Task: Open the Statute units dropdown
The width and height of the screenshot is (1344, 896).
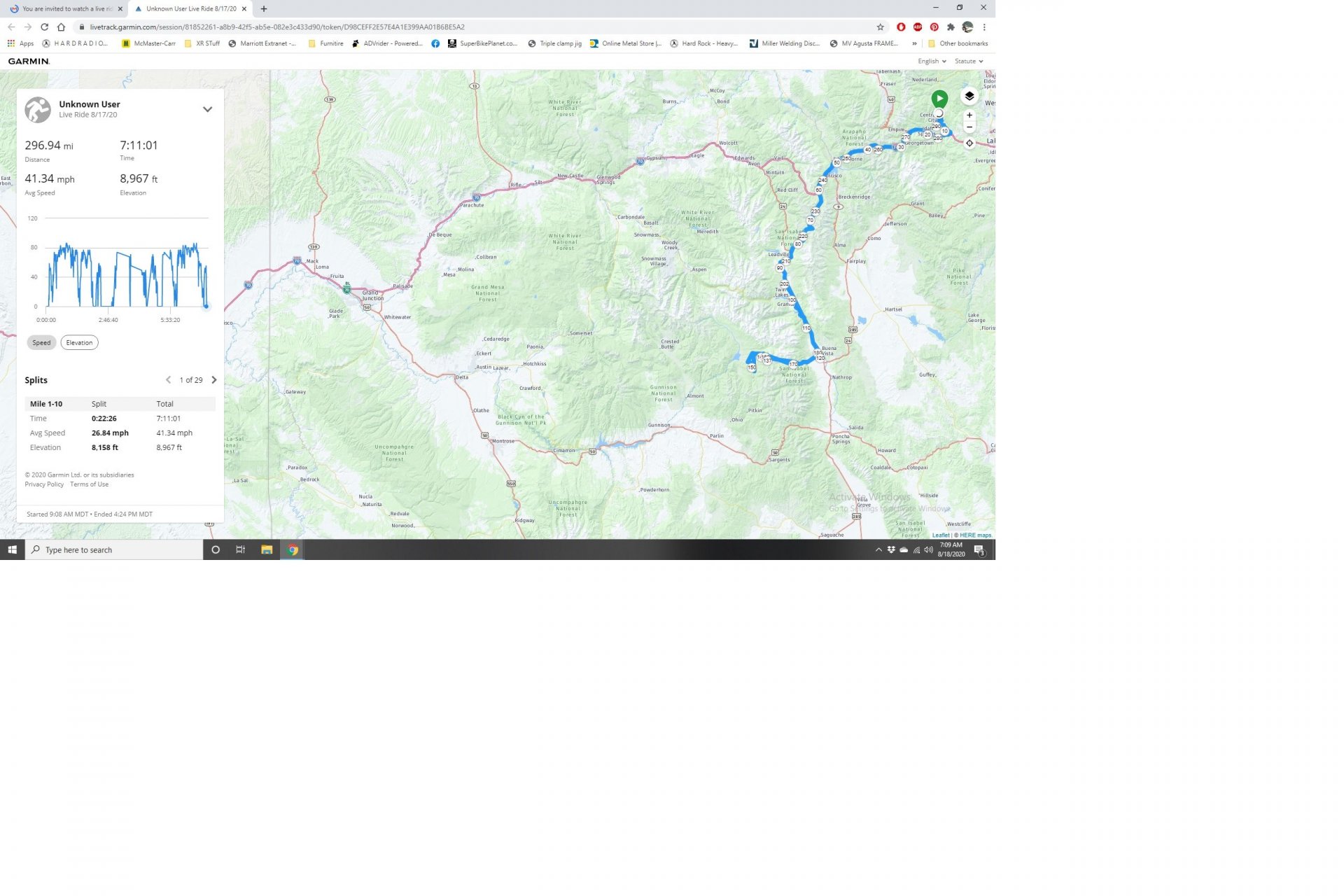Action: pyautogui.click(x=969, y=62)
